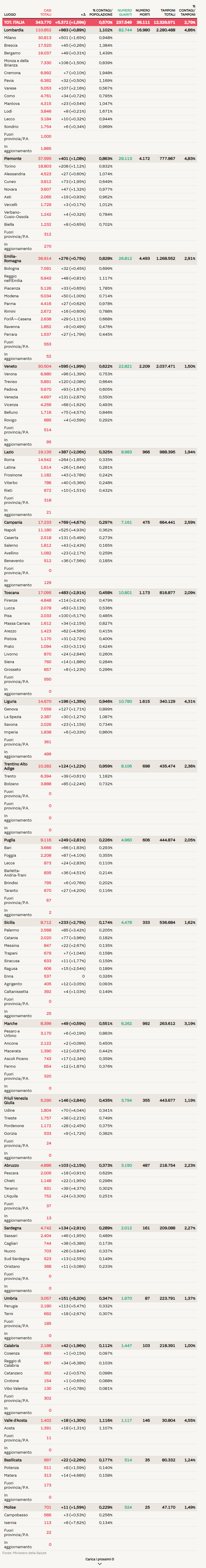The height and width of the screenshot is (1568, 206).
Task: Sort by % CONTAGI/POPOLAZIONE column header
Action: (102, 12)
